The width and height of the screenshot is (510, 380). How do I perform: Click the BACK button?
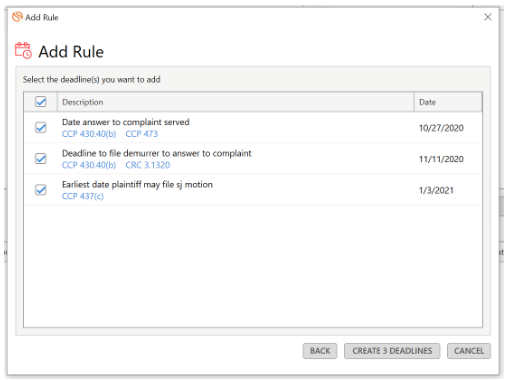point(320,351)
